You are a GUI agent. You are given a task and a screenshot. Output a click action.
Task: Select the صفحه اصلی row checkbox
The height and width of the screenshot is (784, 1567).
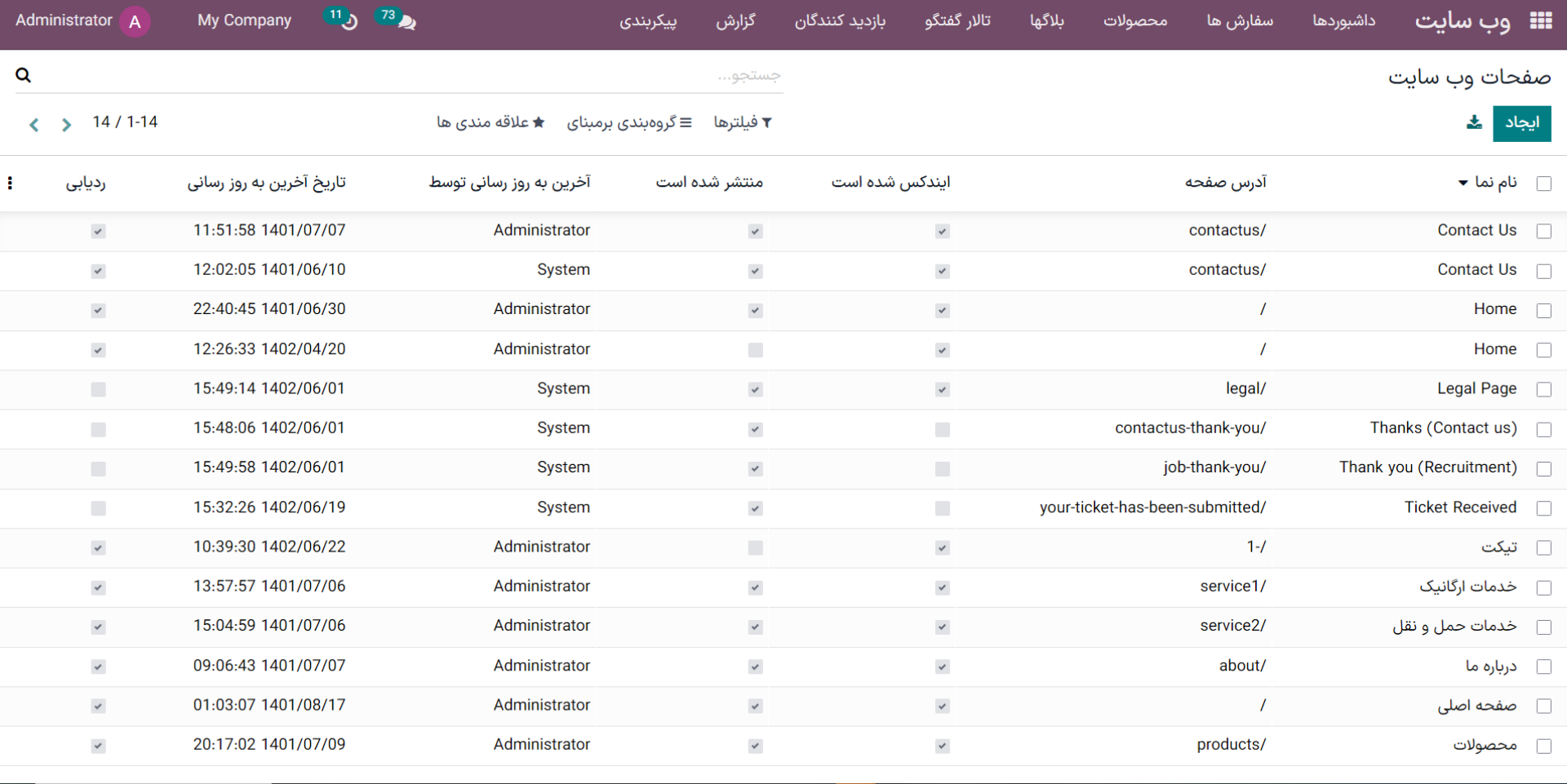pos(1543,706)
